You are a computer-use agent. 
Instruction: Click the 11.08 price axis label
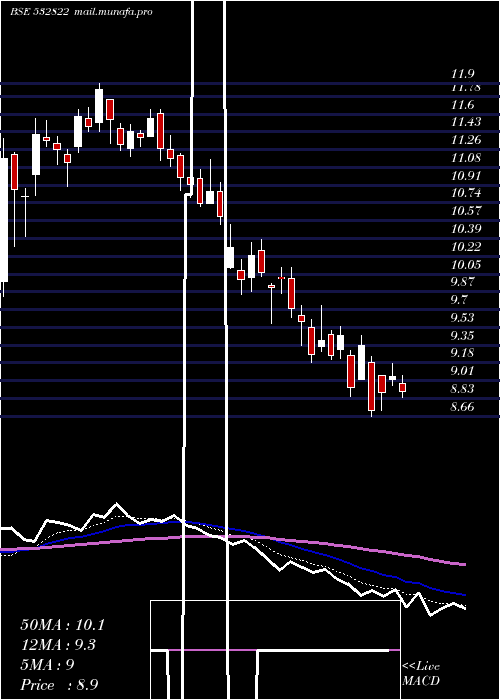pyautogui.click(x=466, y=158)
